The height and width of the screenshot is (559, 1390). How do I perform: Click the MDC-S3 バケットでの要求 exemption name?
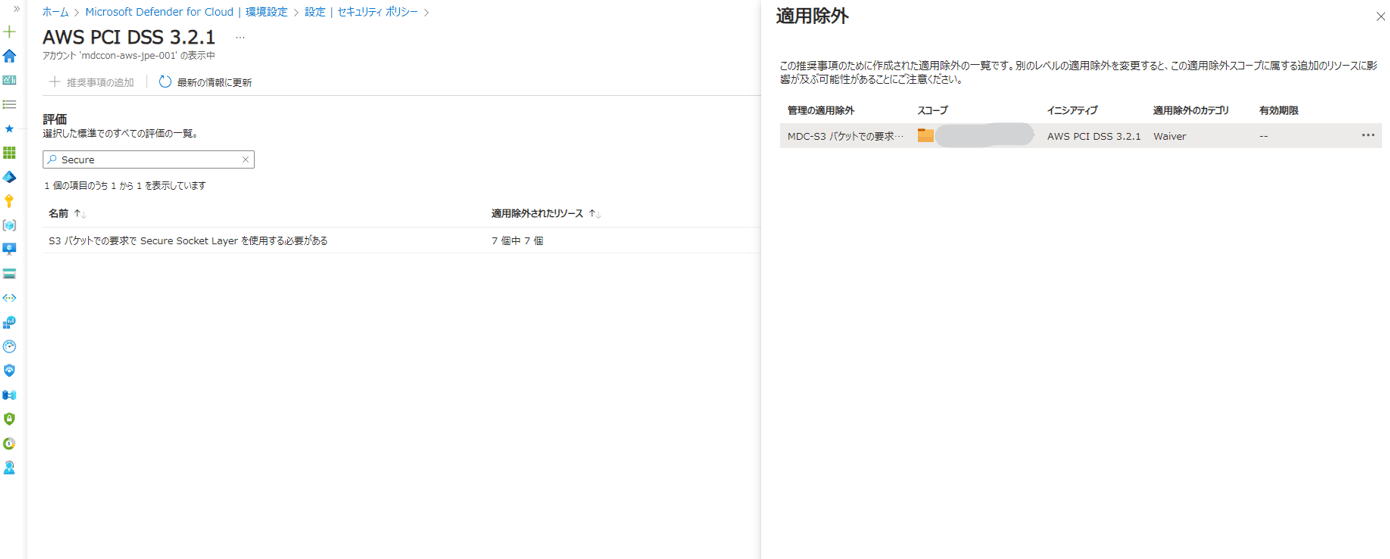(845, 136)
